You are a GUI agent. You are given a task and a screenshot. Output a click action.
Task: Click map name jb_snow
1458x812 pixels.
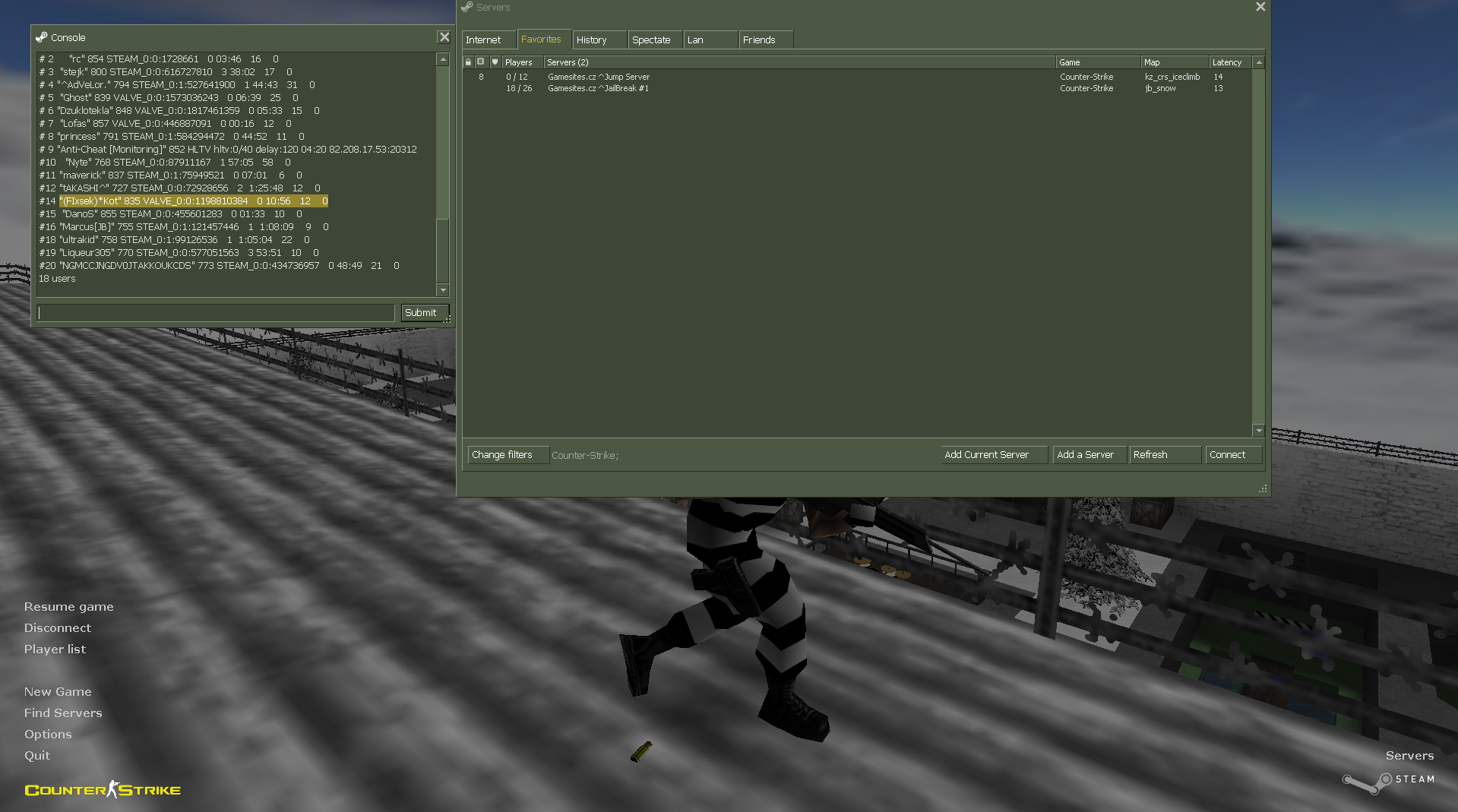click(x=1160, y=88)
